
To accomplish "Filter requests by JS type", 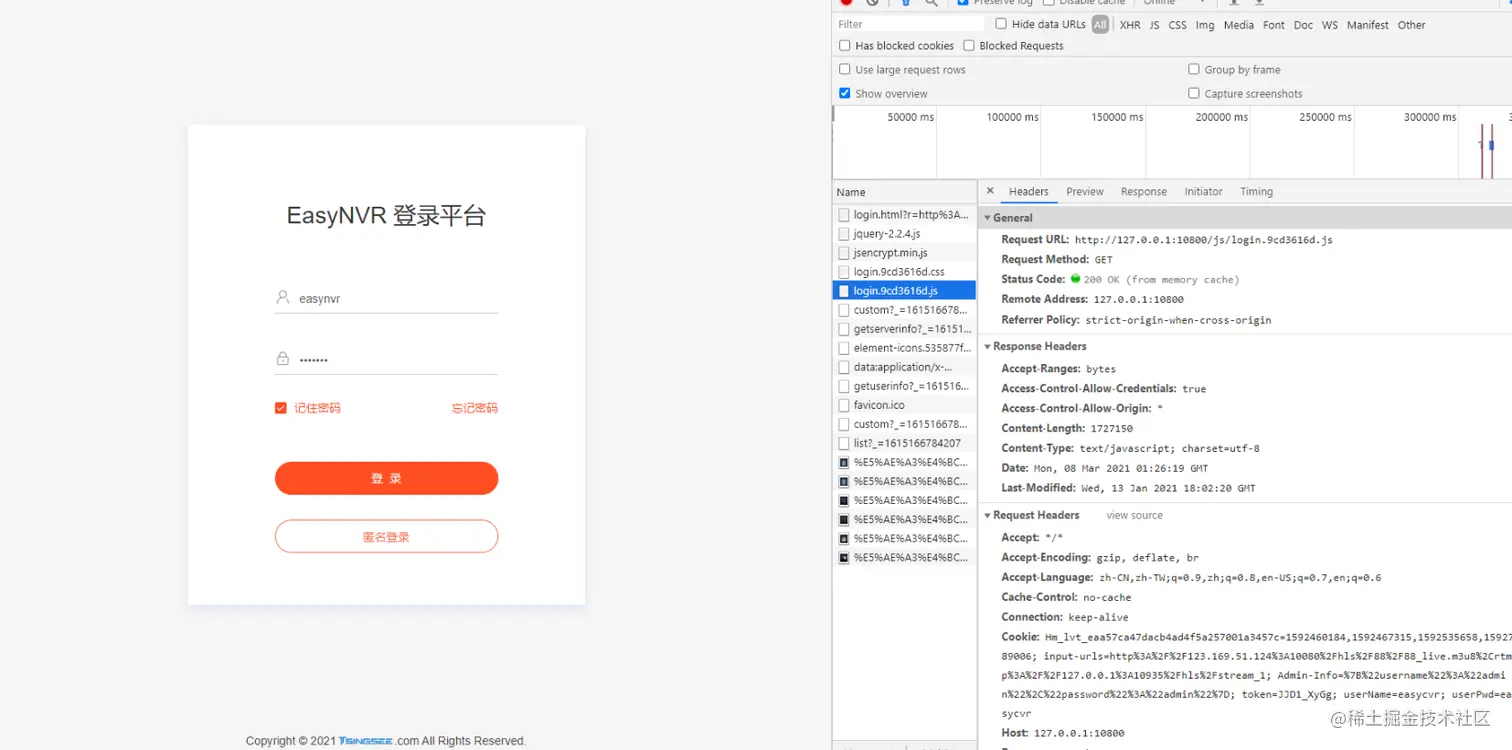I will pyautogui.click(x=1154, y=25).
